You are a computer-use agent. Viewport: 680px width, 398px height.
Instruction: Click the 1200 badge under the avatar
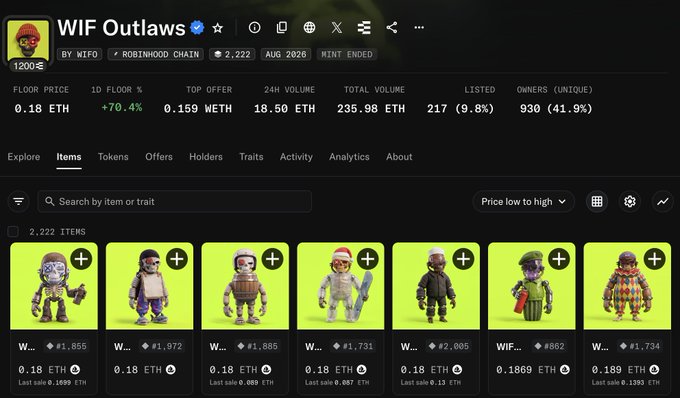pos(28,66)
